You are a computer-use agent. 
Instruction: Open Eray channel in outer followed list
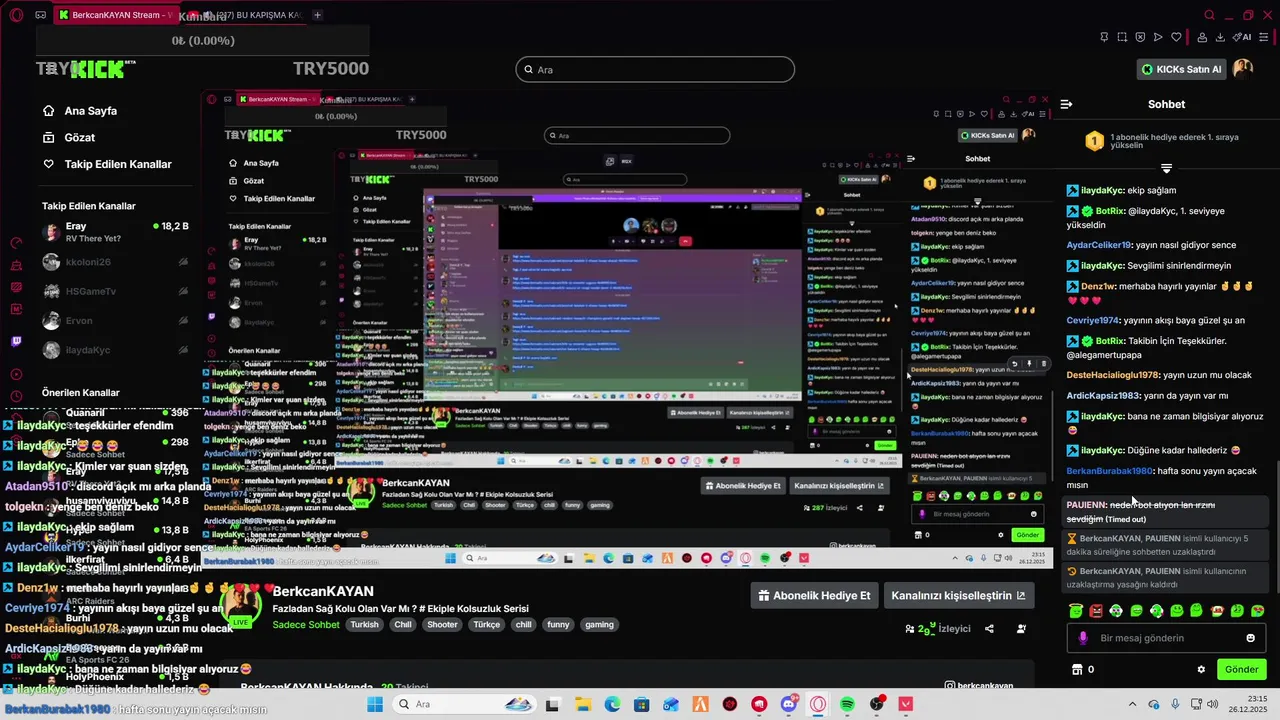click(114, 233)
